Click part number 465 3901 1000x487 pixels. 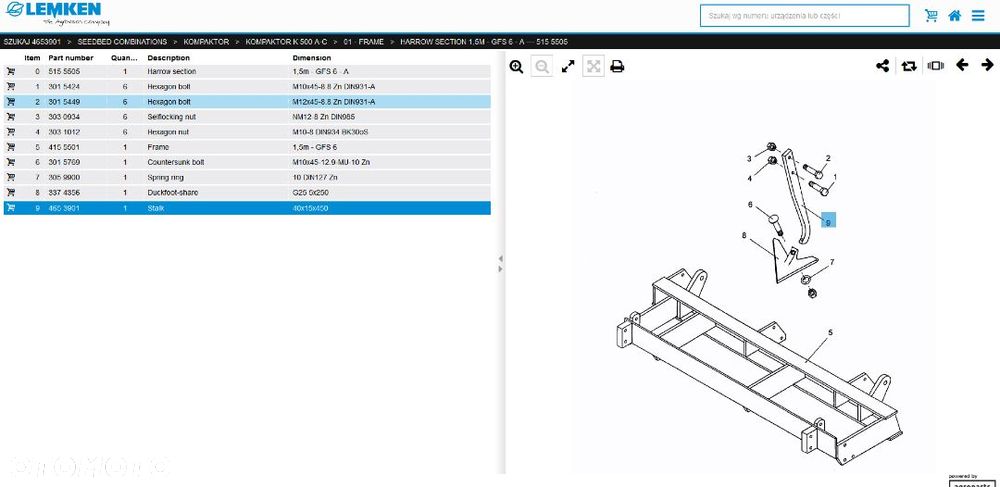64,208
